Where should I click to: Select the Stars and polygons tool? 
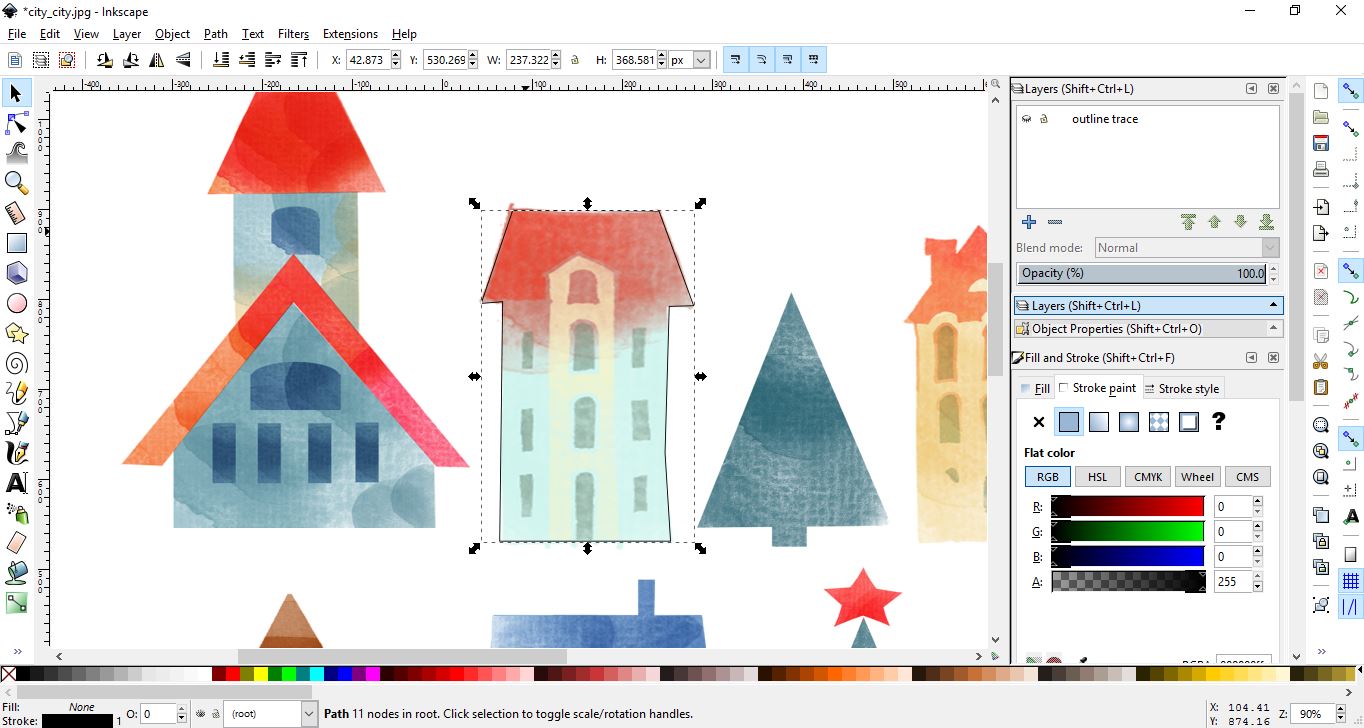pos(16,332)
